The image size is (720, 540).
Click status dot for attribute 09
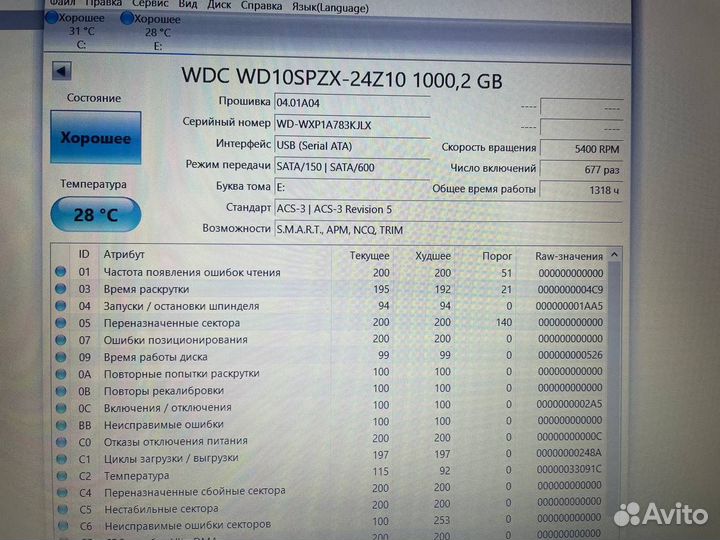coord(61,357)
